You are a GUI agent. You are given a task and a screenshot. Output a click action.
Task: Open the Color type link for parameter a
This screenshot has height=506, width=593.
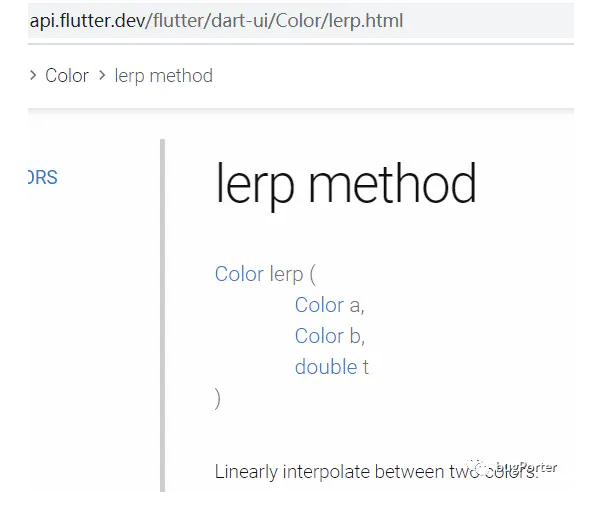[x=320, y=305]
